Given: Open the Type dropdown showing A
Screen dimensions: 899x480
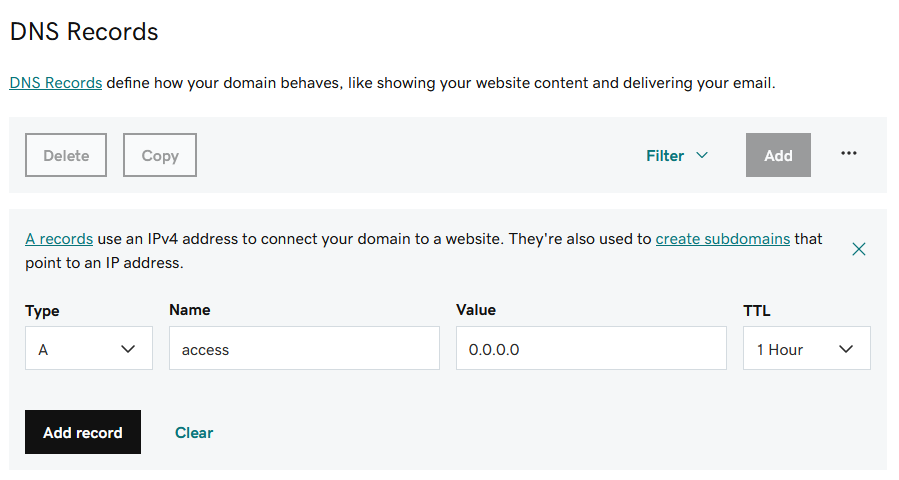Looking at the screenshot, I should click(89, 348).
